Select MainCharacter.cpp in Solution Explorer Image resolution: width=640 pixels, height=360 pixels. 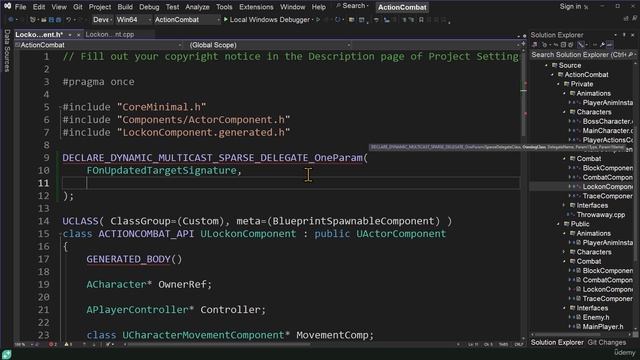(x=607, y=131)
